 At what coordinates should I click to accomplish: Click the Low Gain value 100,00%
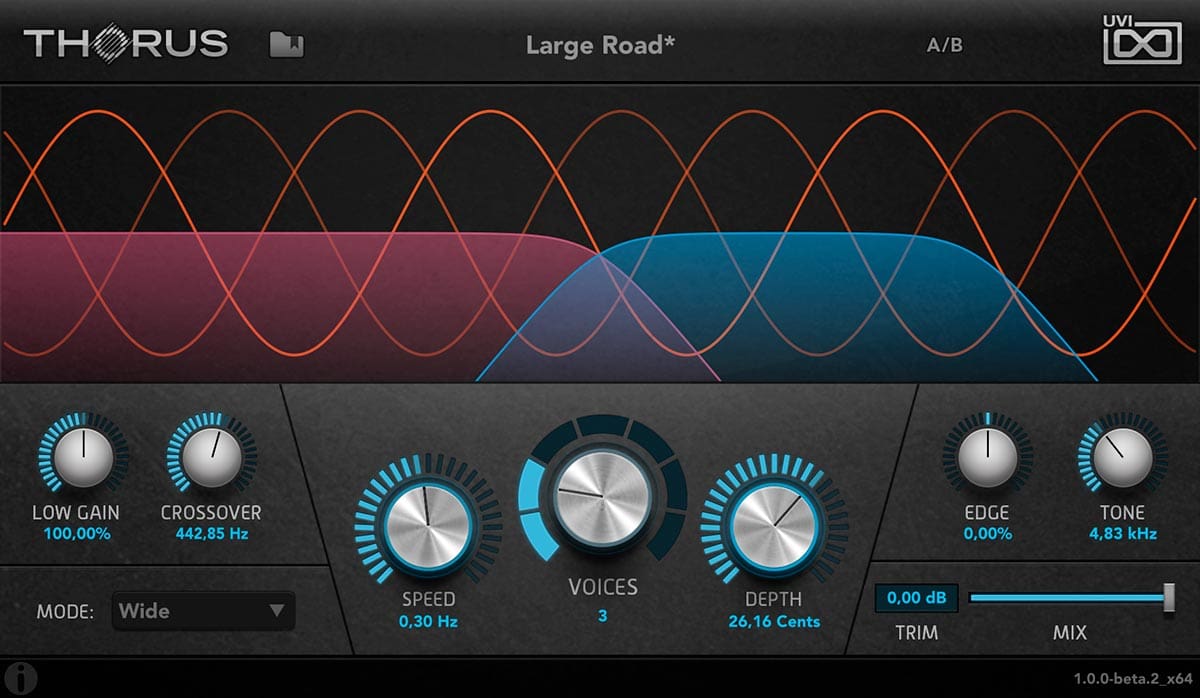(x=77, y=534)
